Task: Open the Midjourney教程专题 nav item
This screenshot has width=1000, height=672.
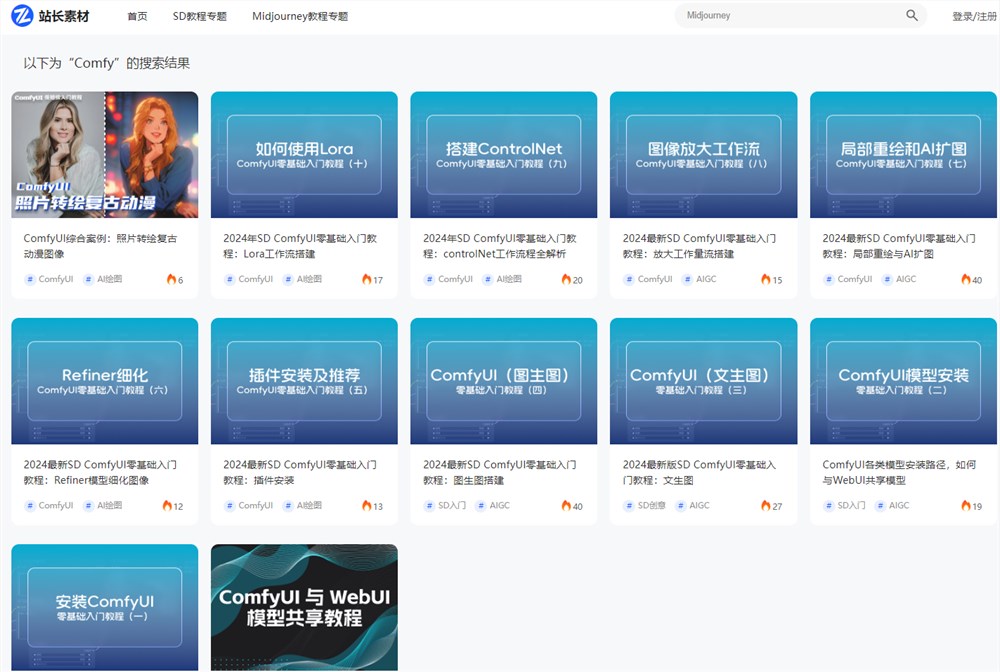Action: tap(300, 16)
